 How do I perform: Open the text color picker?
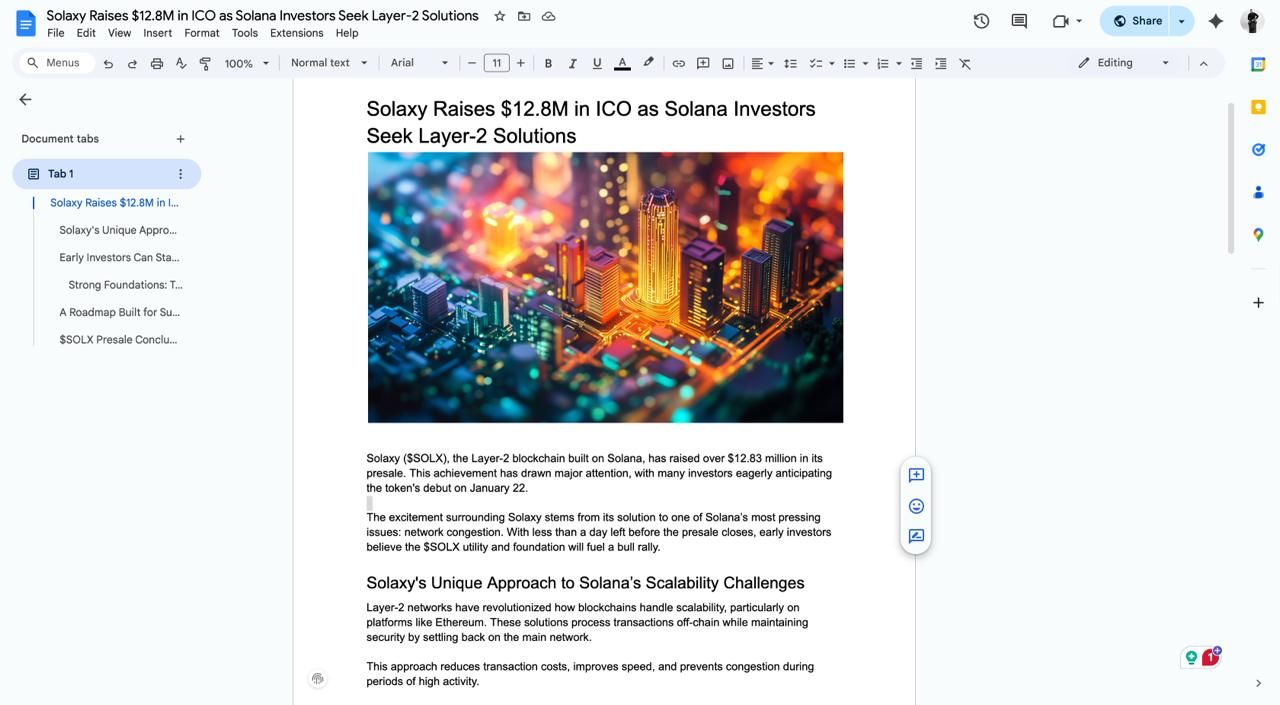tap(622, 63)
